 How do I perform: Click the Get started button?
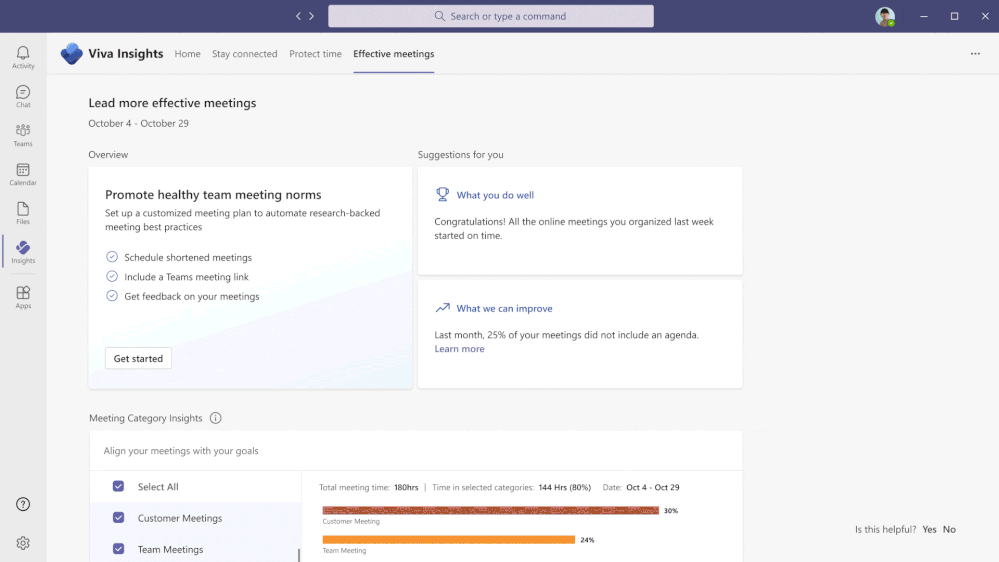138,358
